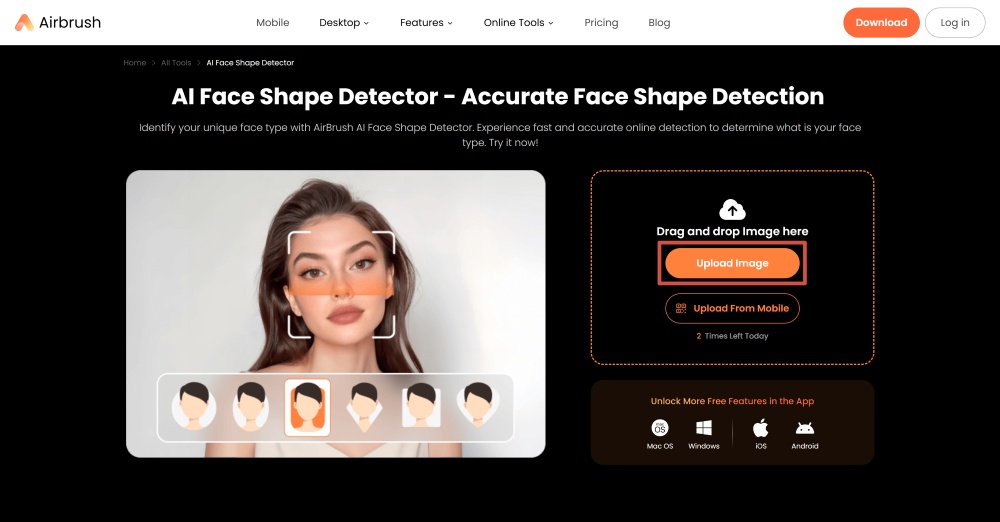Image resolution: width=1000 pixels, height=522 pixels.
Task: Expand the Desktop dropdown menu
Action: pyautogui.click(x=344, y=22)
